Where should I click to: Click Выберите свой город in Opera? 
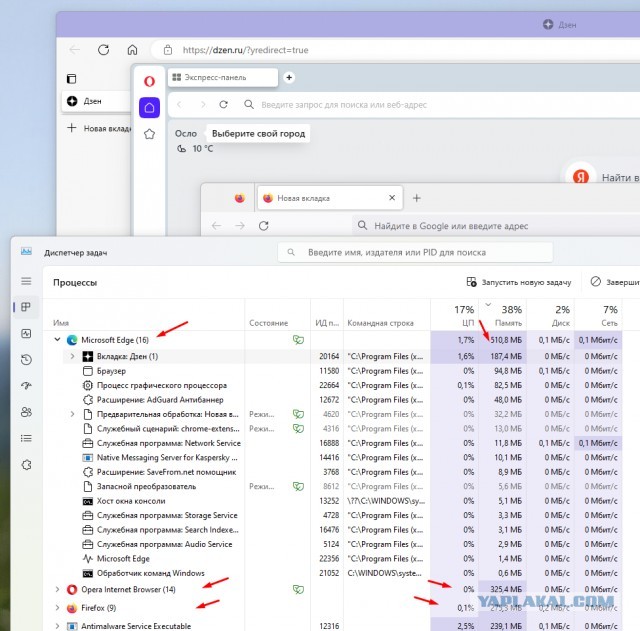click(258, 133)
